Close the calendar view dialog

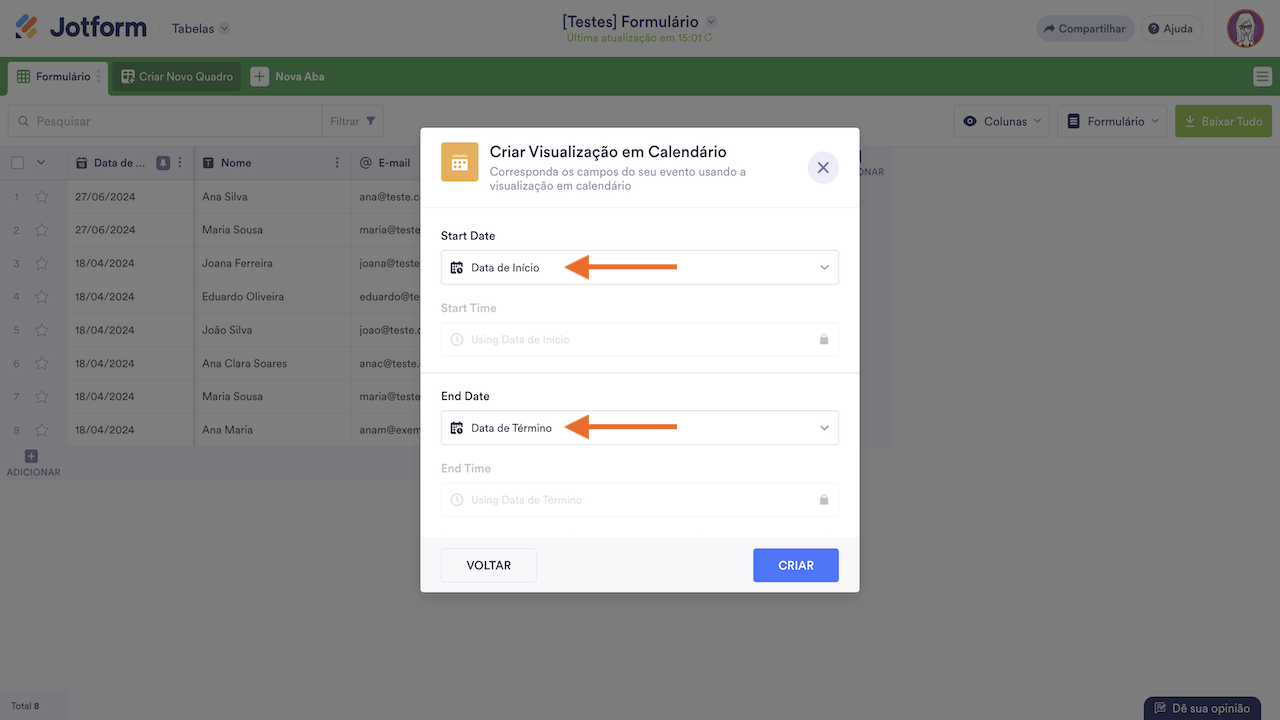[x=823, y=168]
